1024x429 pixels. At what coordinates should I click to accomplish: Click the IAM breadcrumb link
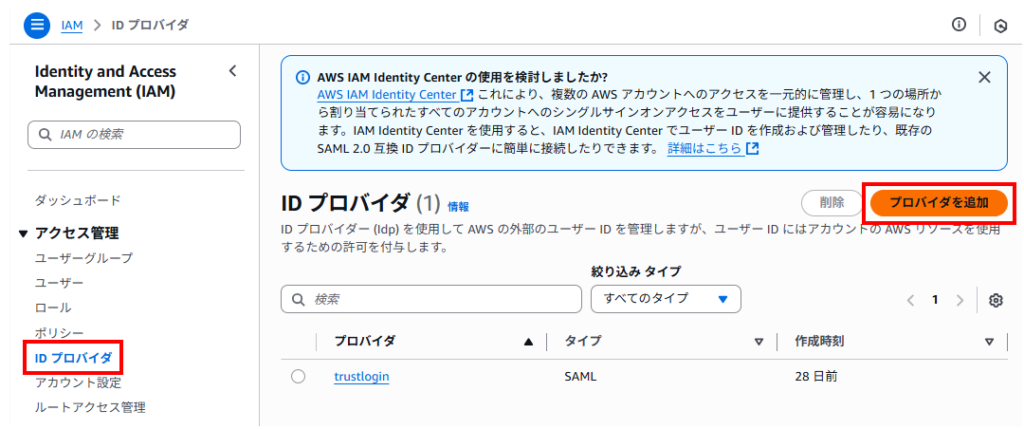[71, 25]
